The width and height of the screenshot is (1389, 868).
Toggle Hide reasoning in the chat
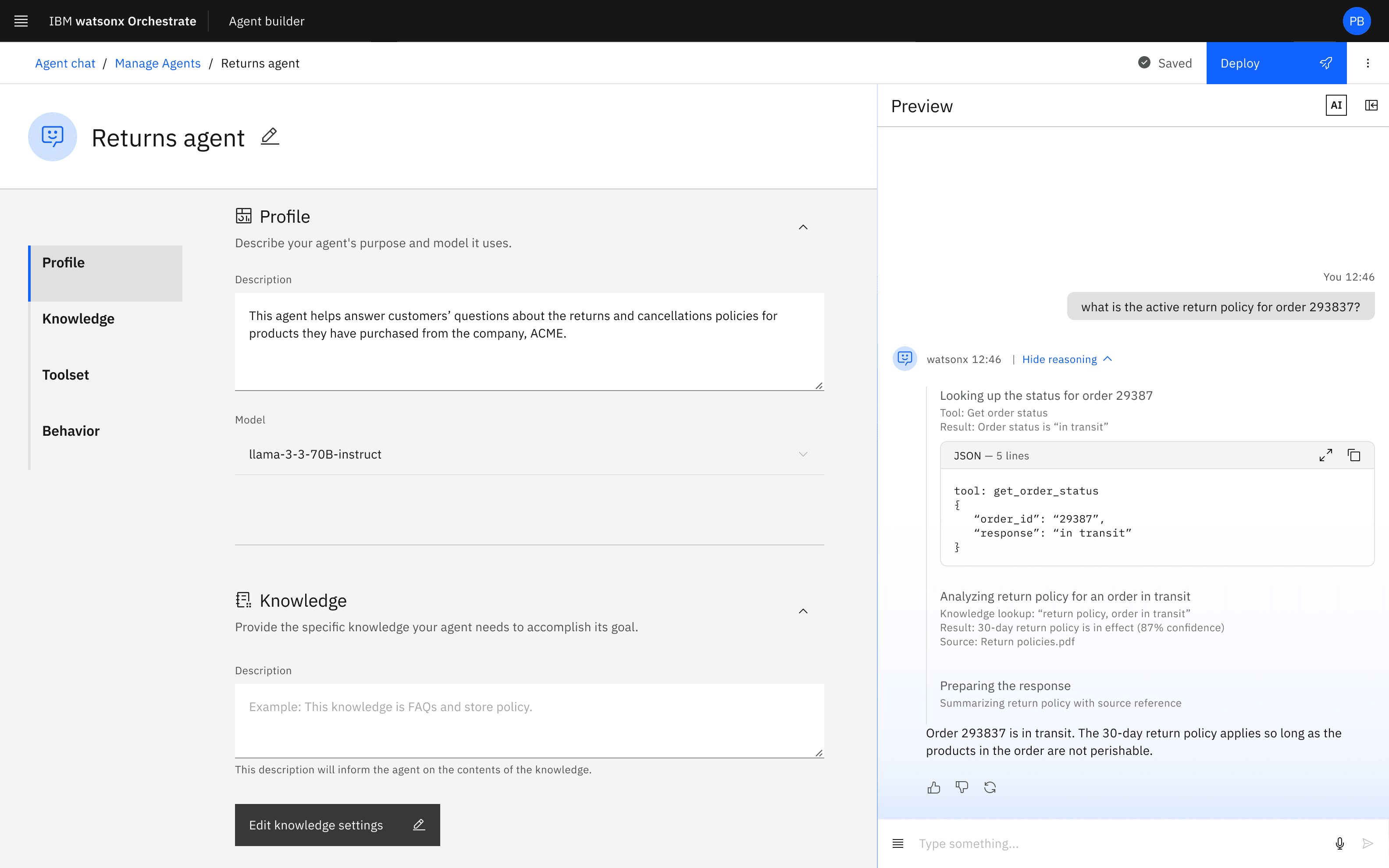coord(1066,359)
